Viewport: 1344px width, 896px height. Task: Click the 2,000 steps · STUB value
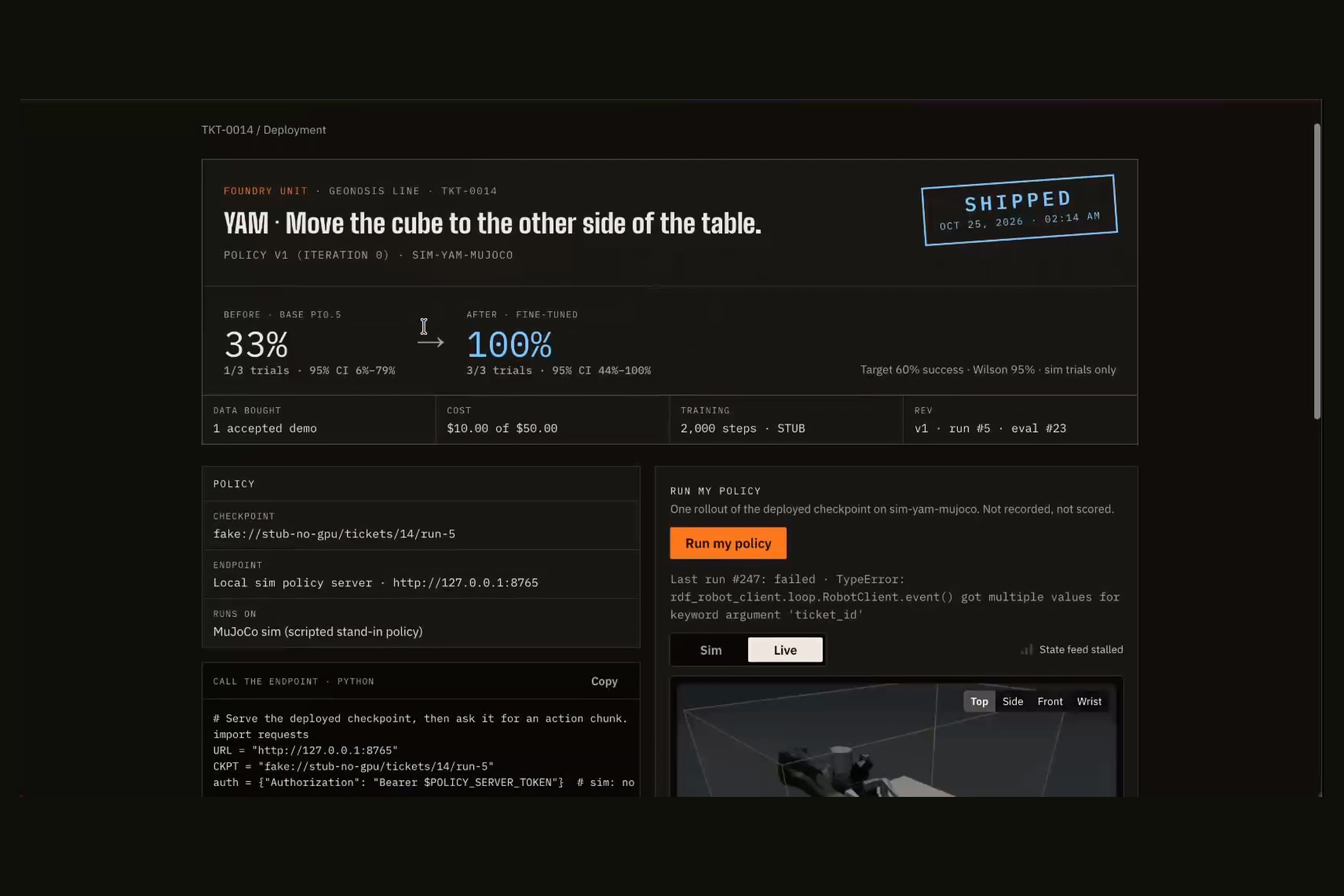[x=743, y=428]
